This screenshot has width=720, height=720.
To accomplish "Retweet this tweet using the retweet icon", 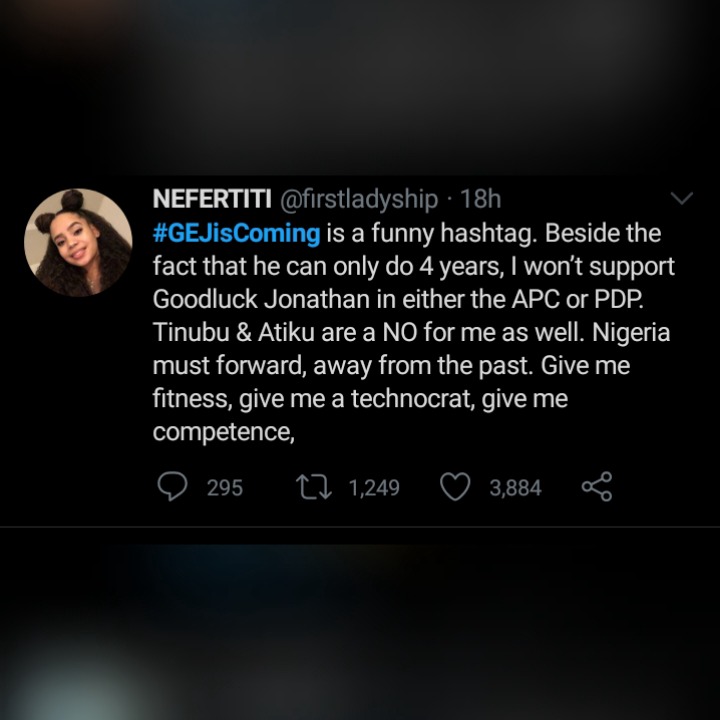I will (315, 487).
